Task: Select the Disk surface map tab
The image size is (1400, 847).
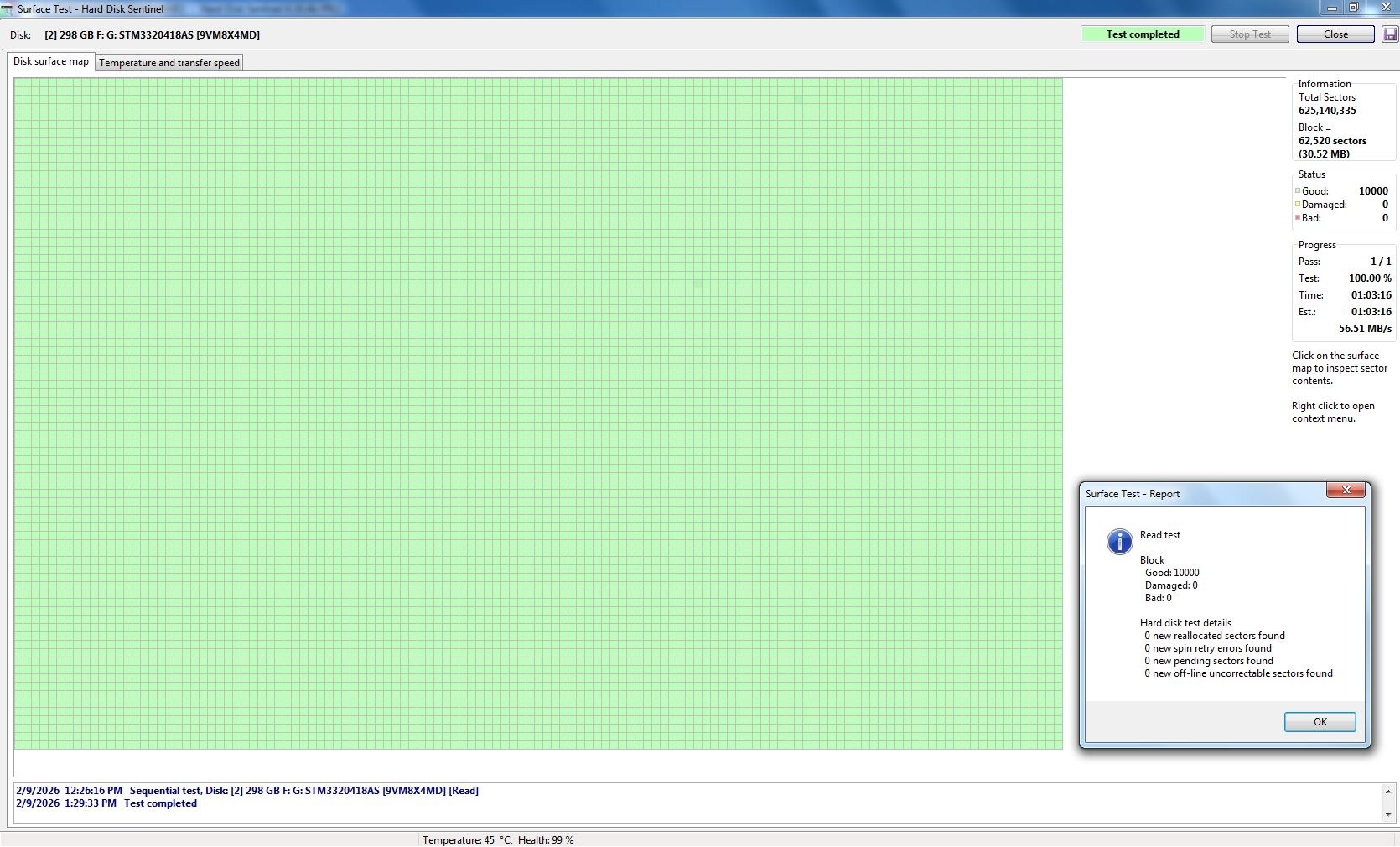Action: point(51,61)
